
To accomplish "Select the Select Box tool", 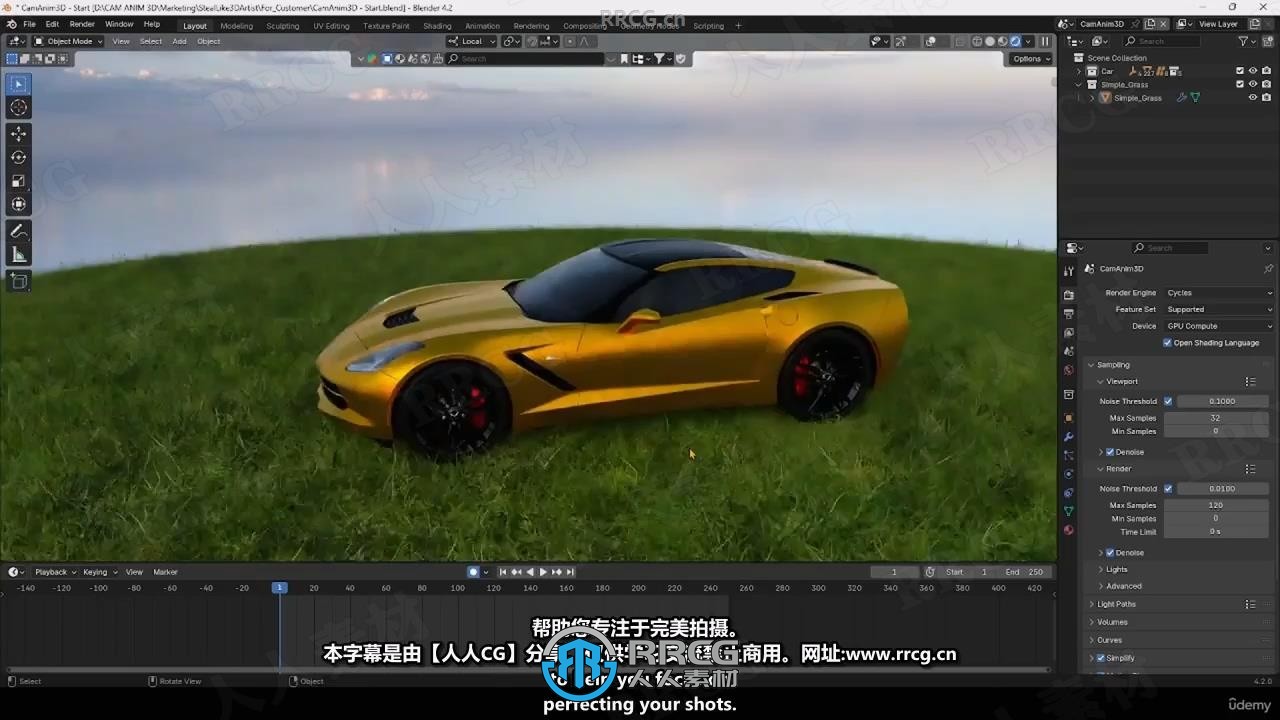I will point(18,84).
